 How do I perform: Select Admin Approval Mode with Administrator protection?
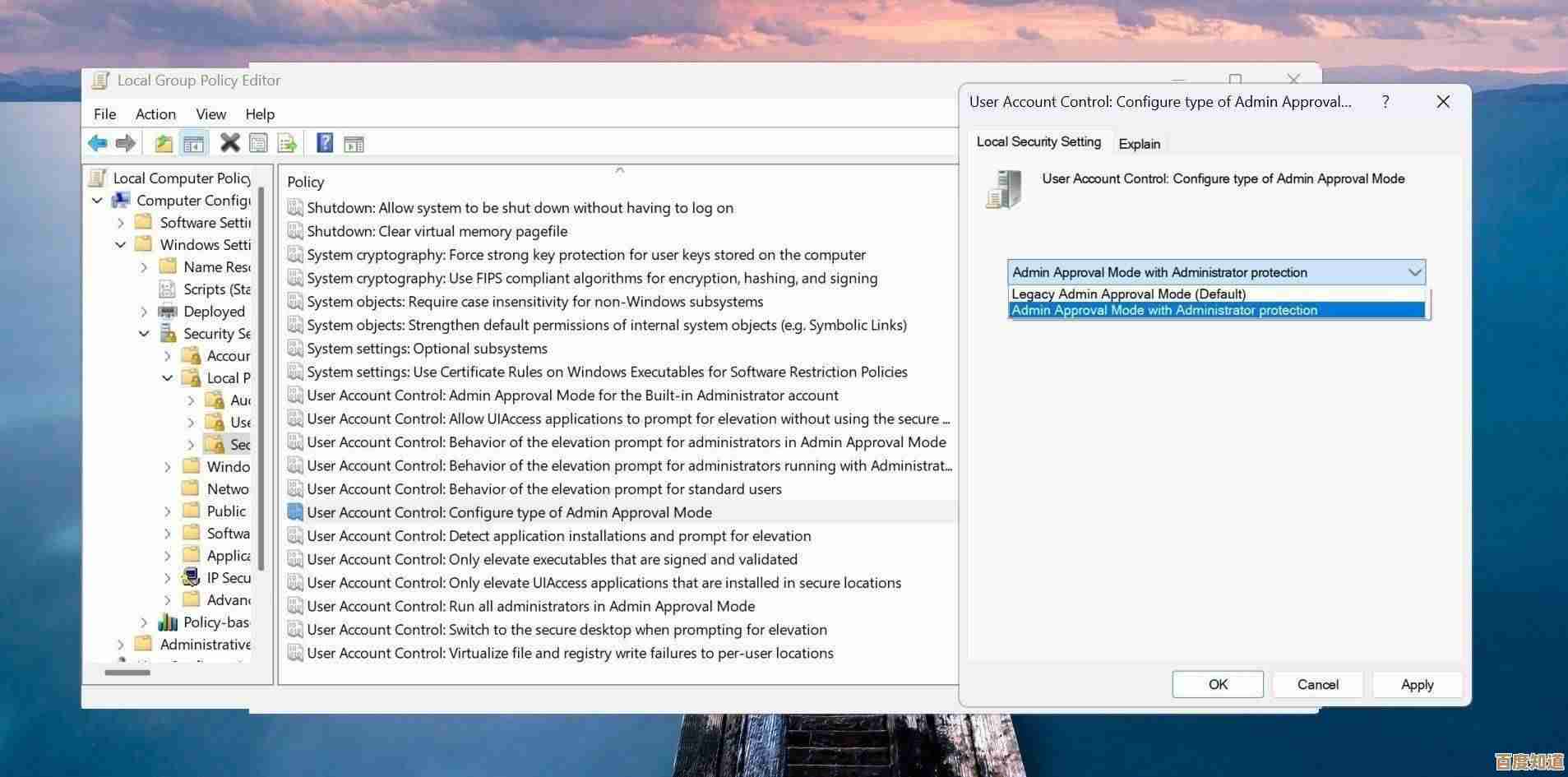pos(1163,310)
